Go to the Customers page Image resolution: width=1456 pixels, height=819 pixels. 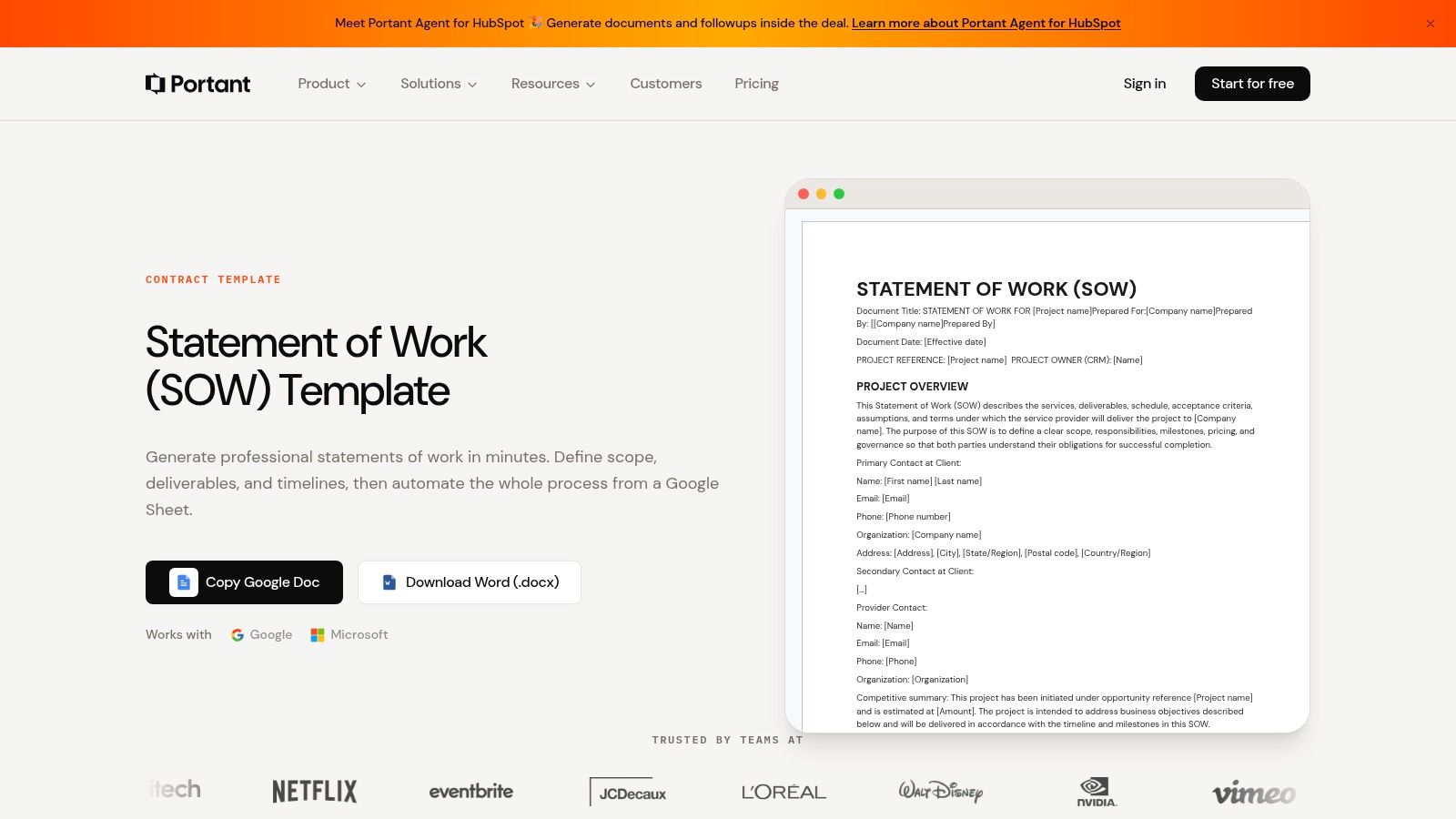pyautogui.click(x=666, y=84)
